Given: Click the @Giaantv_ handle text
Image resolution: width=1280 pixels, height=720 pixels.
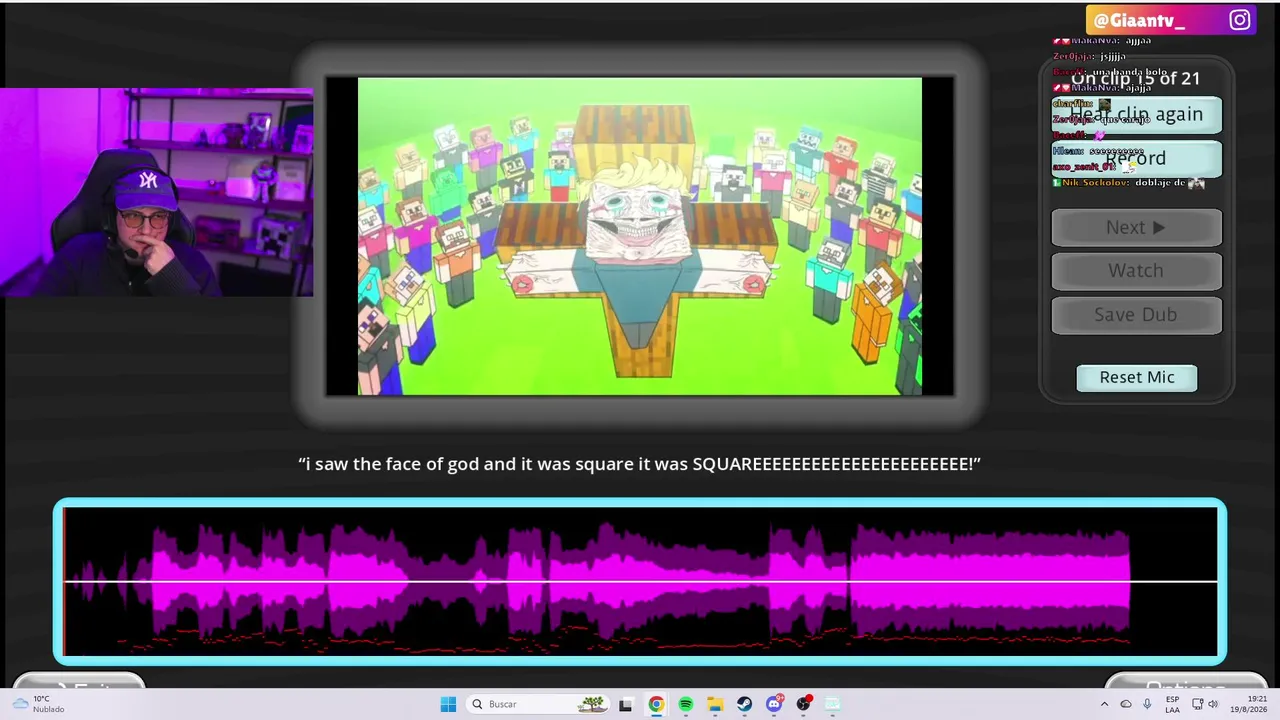Looking at the screenshot, I should pyautogui.click(x=1139, y=21).
